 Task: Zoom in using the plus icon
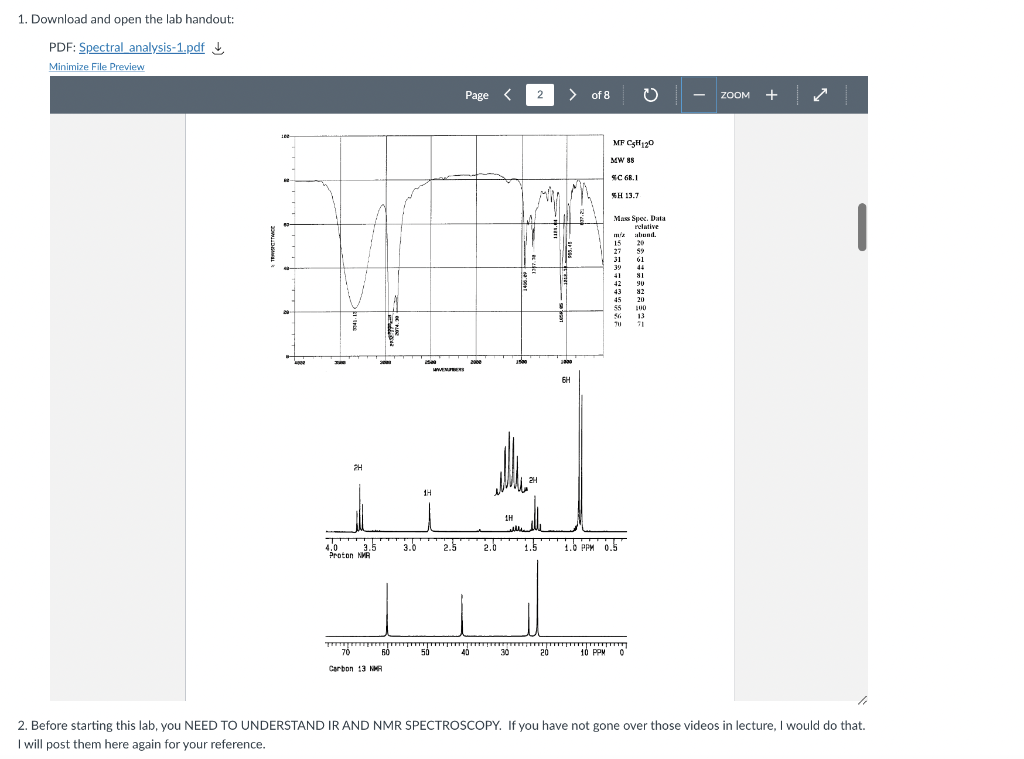pos(771,94)
